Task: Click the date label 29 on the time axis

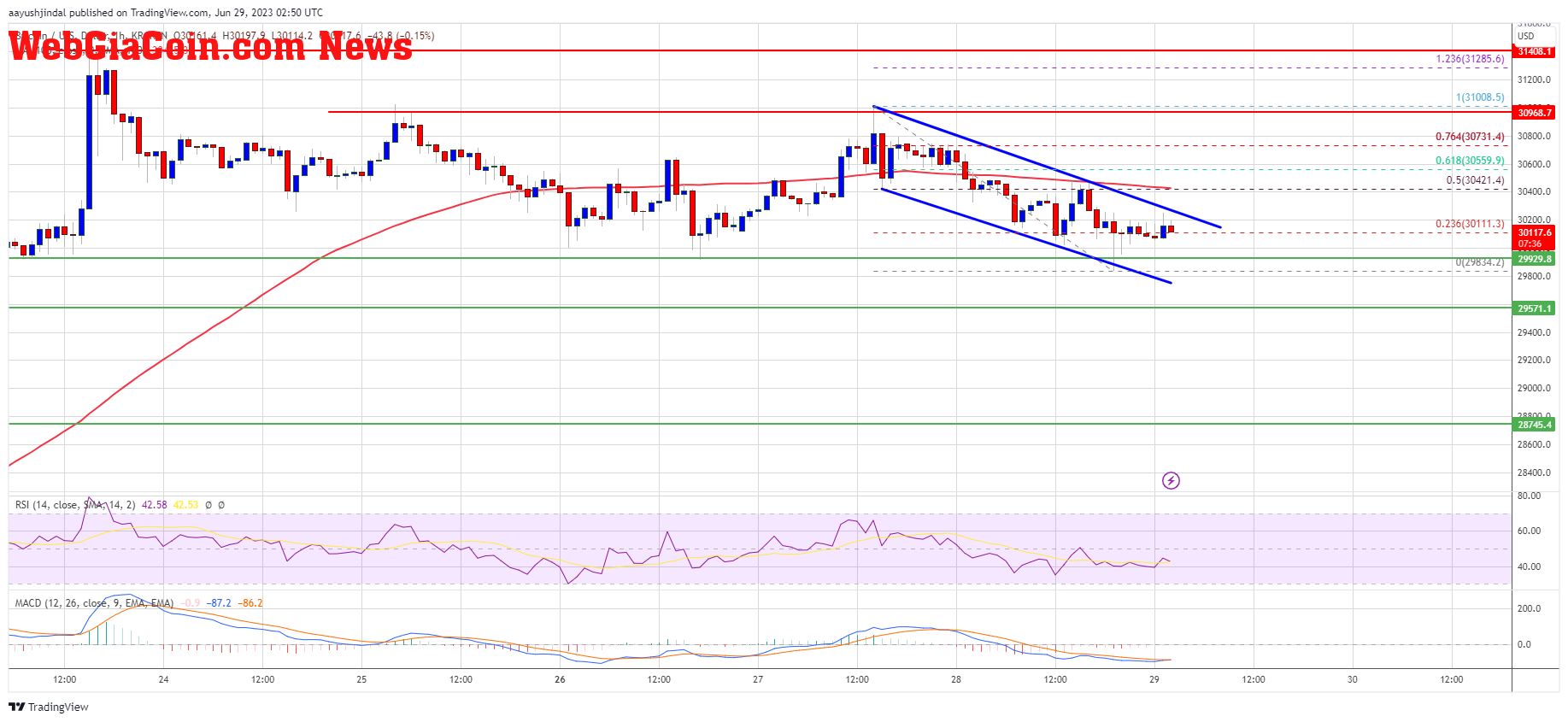Action: tap(1154, 680)
